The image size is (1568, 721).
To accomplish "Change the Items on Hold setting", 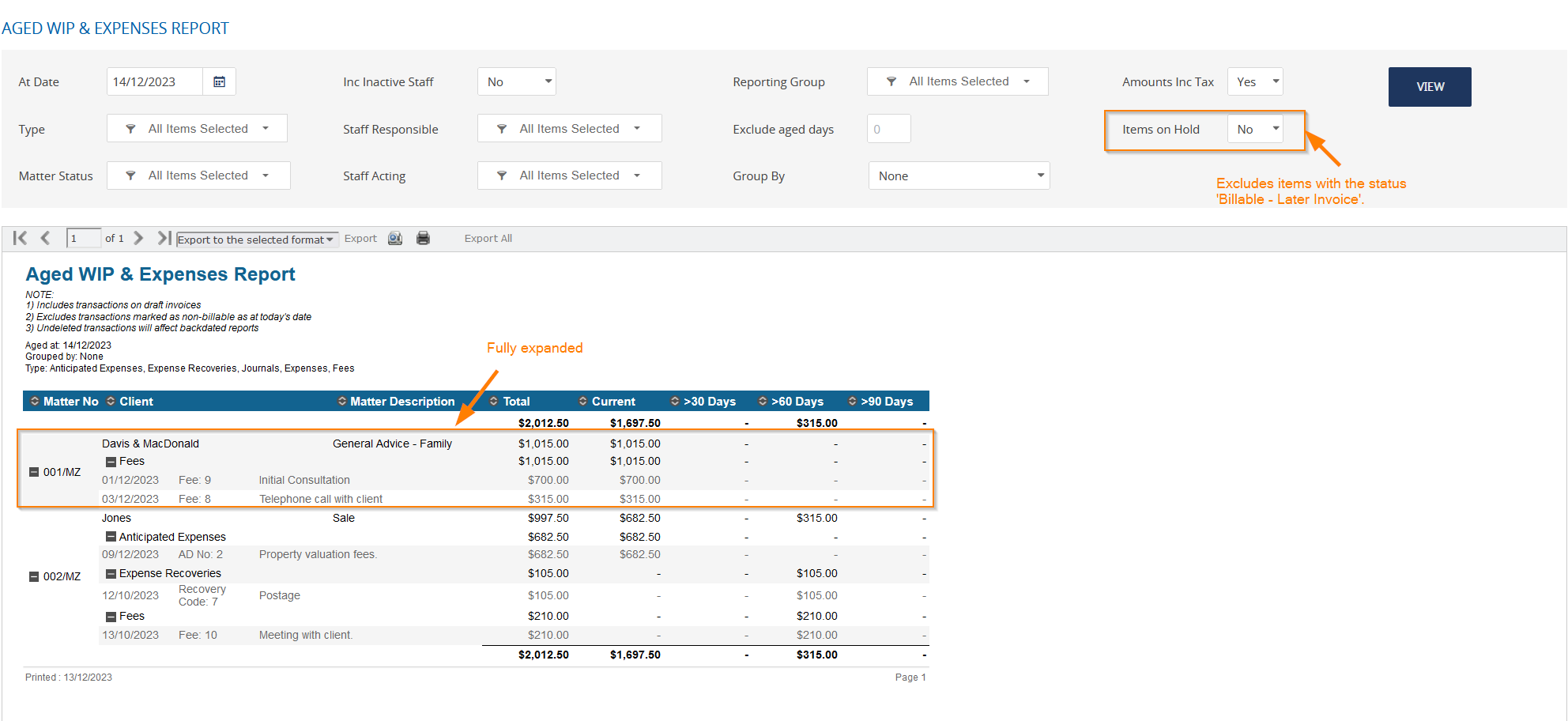I will tap(1255, 128).
